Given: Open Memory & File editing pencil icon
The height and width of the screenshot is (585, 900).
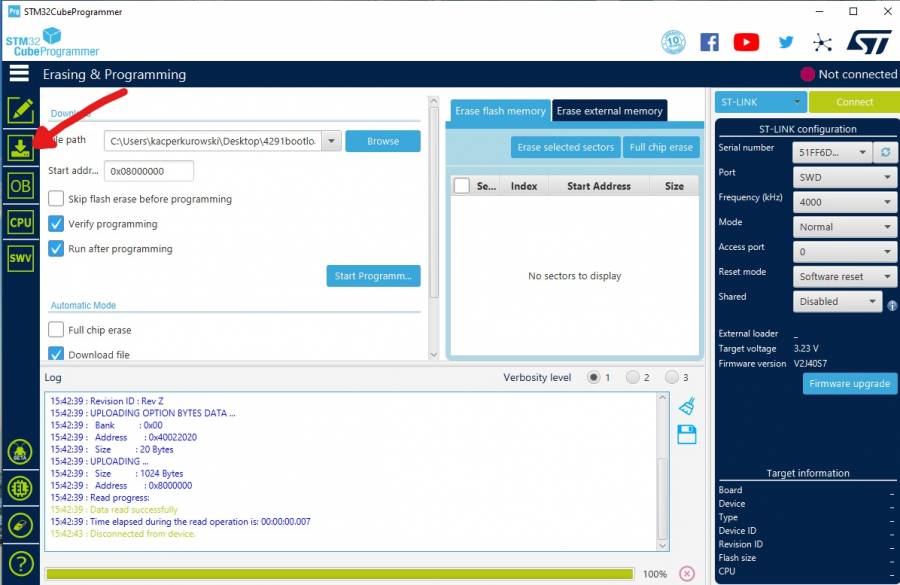Looking at the screenshot, I should (x=21, y=110).
